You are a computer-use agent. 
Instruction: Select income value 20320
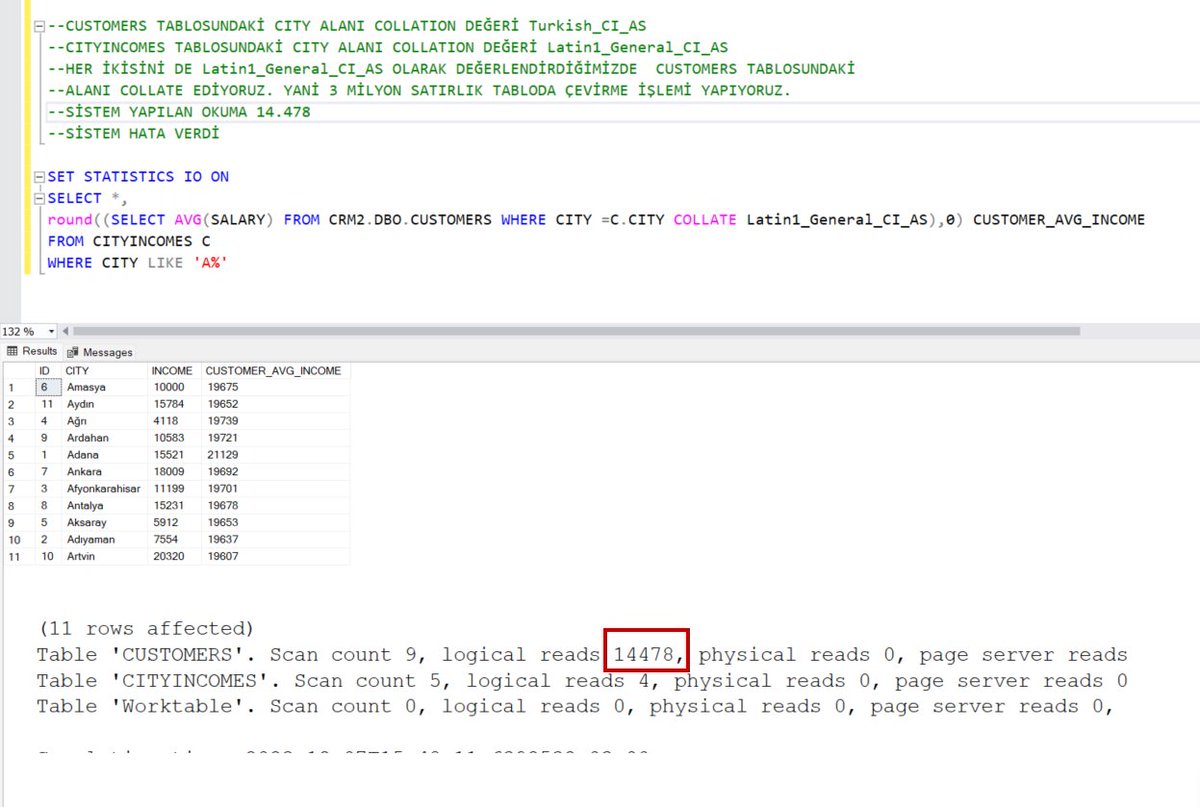[x=174, y=557]
